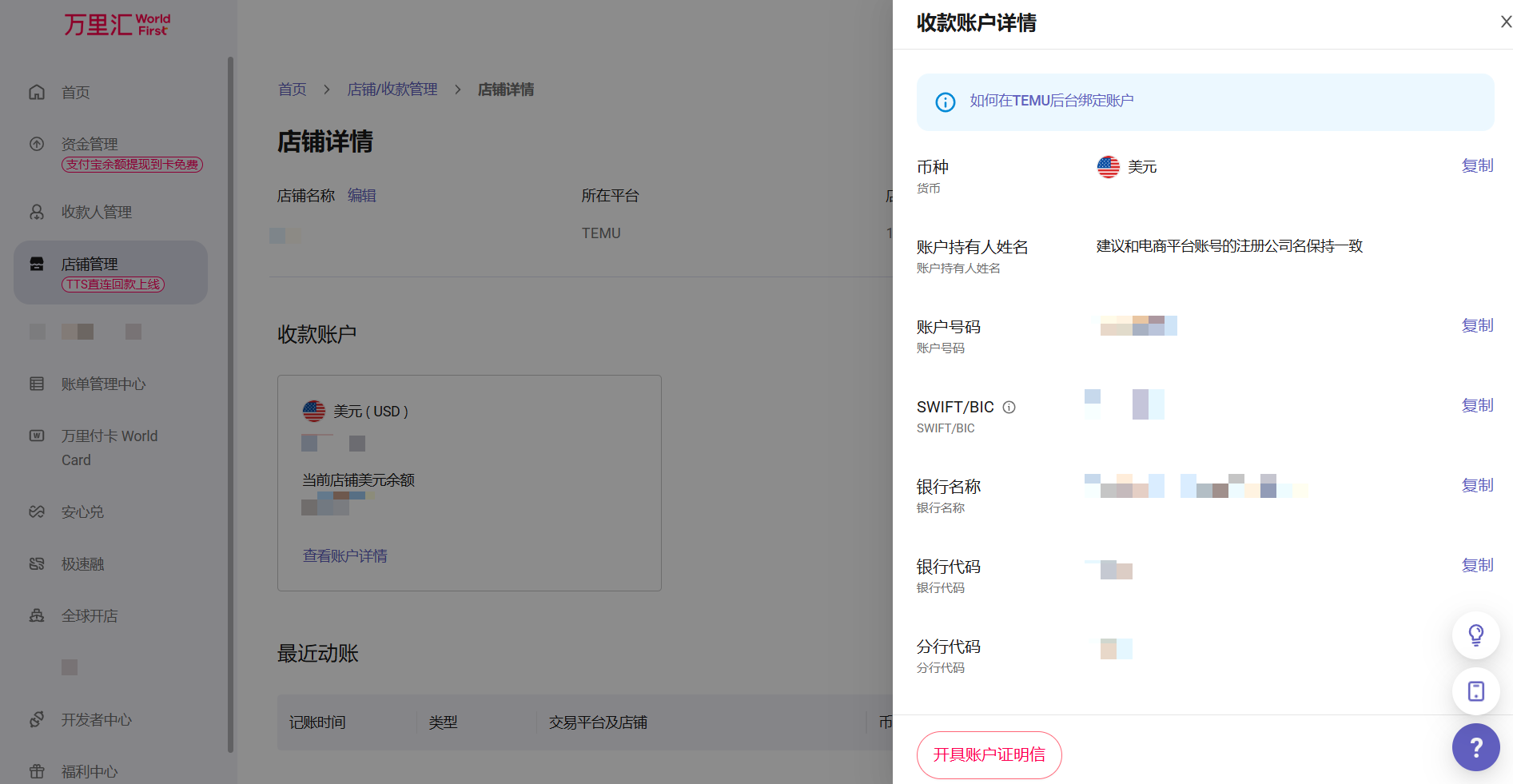Click 首页 breadcrumb link
Screen dimensions: 1513x784
[x=292, y=90]
